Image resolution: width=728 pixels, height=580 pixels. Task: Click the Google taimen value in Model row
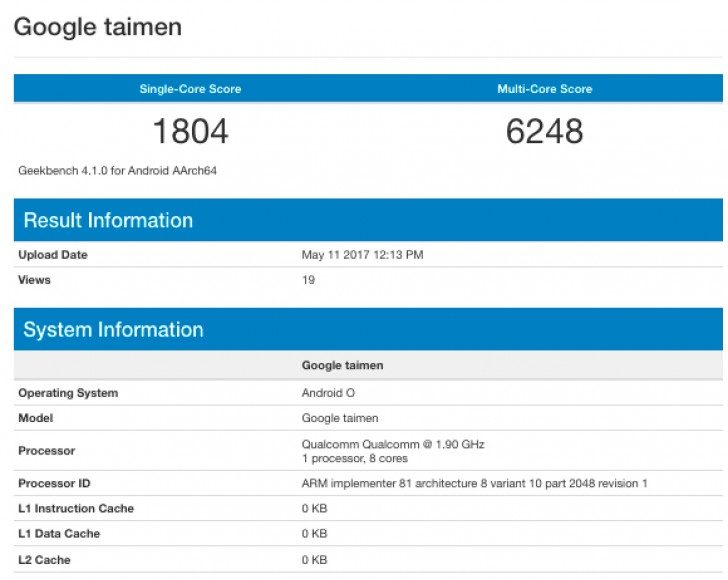point(340,418)
